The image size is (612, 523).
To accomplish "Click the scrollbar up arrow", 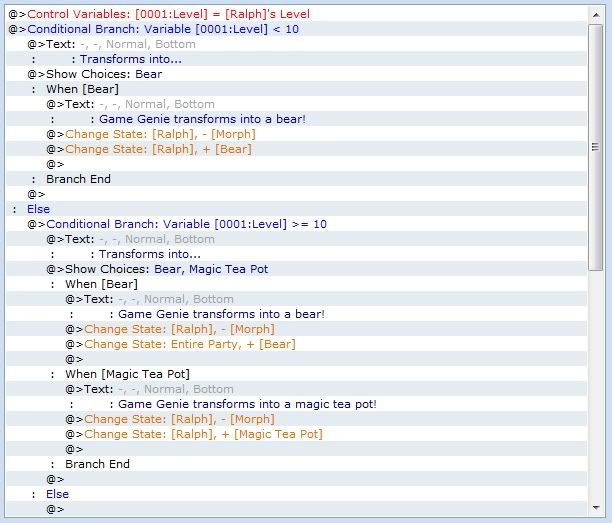I will [x=596, y=15].
